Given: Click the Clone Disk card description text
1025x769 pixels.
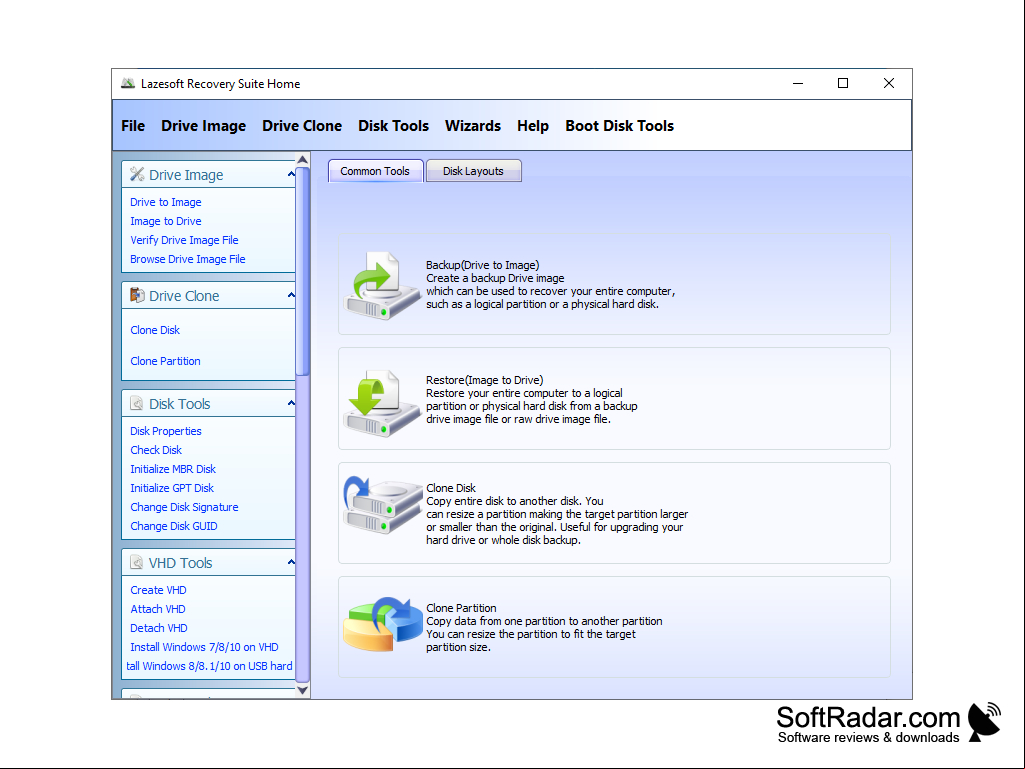Looking at the screenshot, I should pyautogui.click(x=557, y=514).
